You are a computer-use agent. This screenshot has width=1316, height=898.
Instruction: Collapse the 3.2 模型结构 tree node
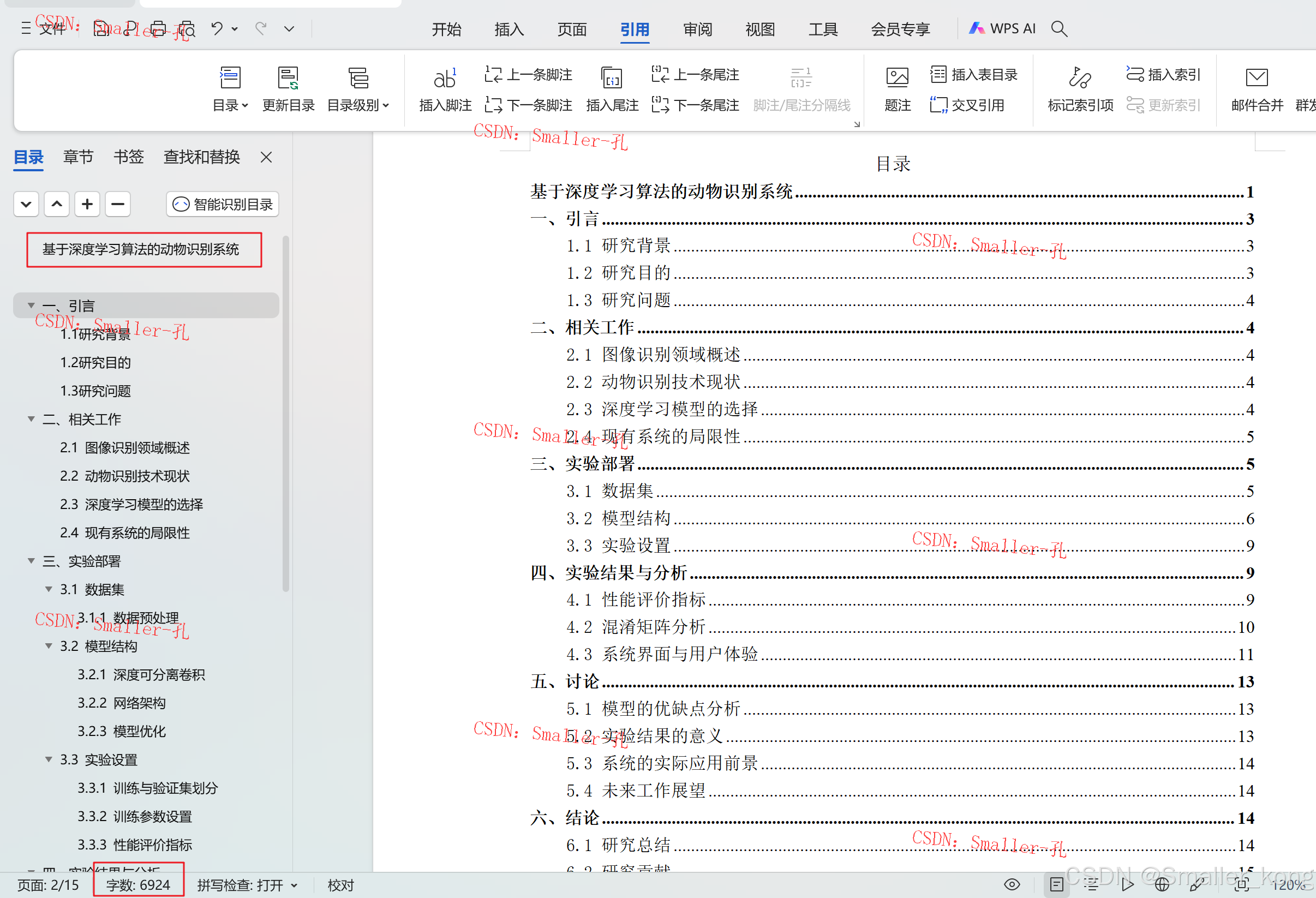tap(49, 646)
